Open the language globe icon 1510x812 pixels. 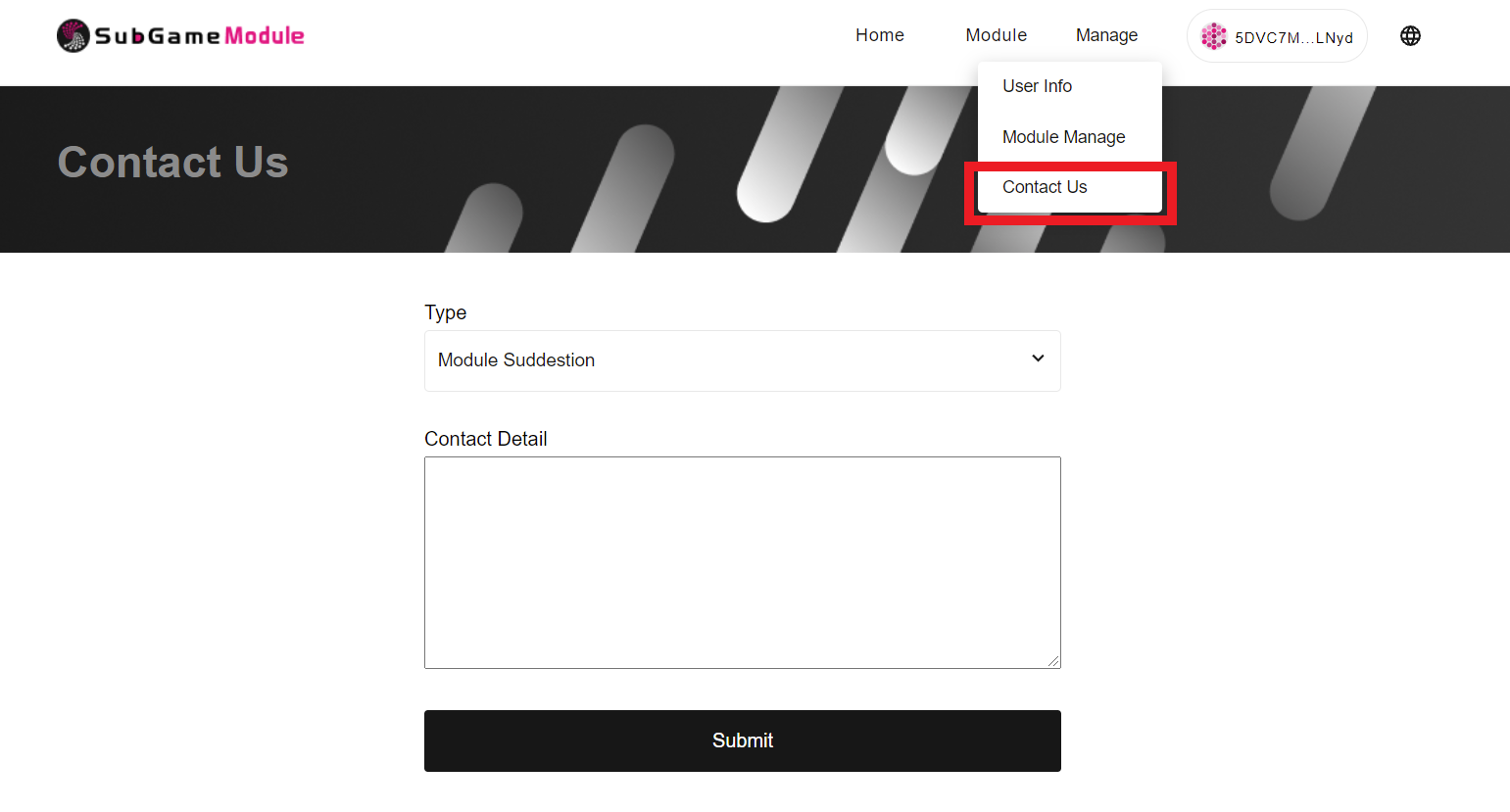pyautogui.click(x=1410, y=36)
